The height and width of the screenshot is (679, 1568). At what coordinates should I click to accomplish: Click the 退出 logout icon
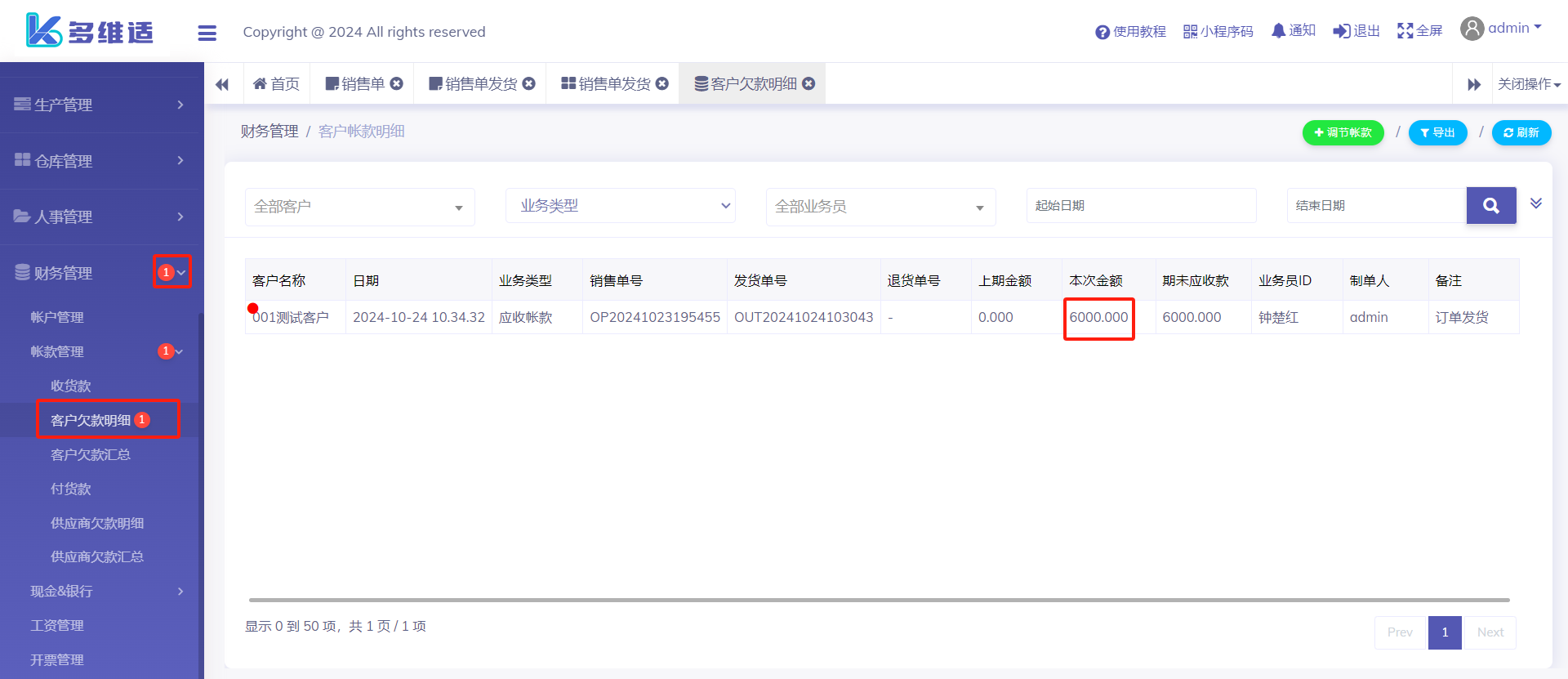(x=1341, y=31)
